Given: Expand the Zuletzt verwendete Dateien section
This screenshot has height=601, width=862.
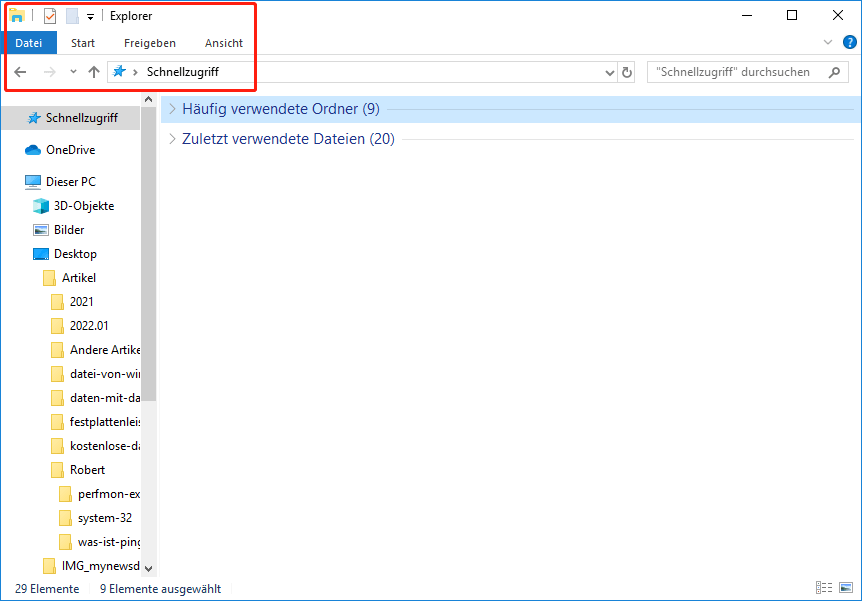Looking at the screenshot, I should pos(172,138).
